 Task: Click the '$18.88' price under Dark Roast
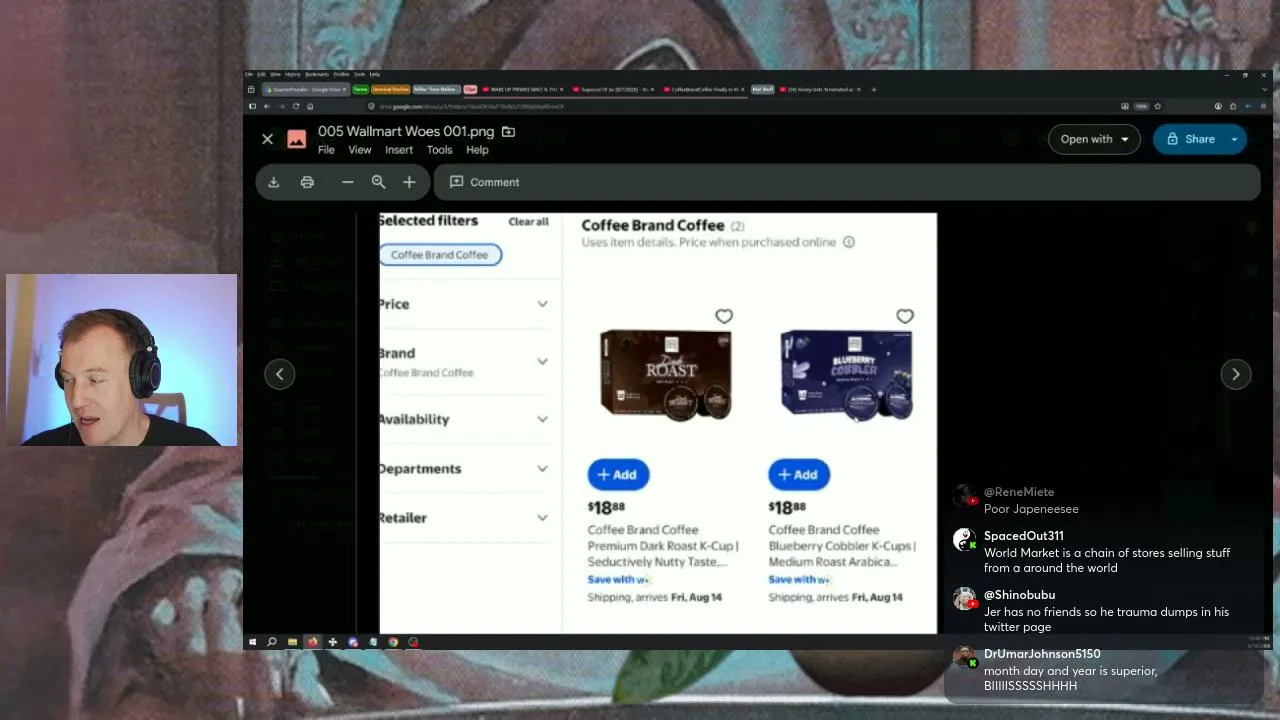click(x=606, y=507)
